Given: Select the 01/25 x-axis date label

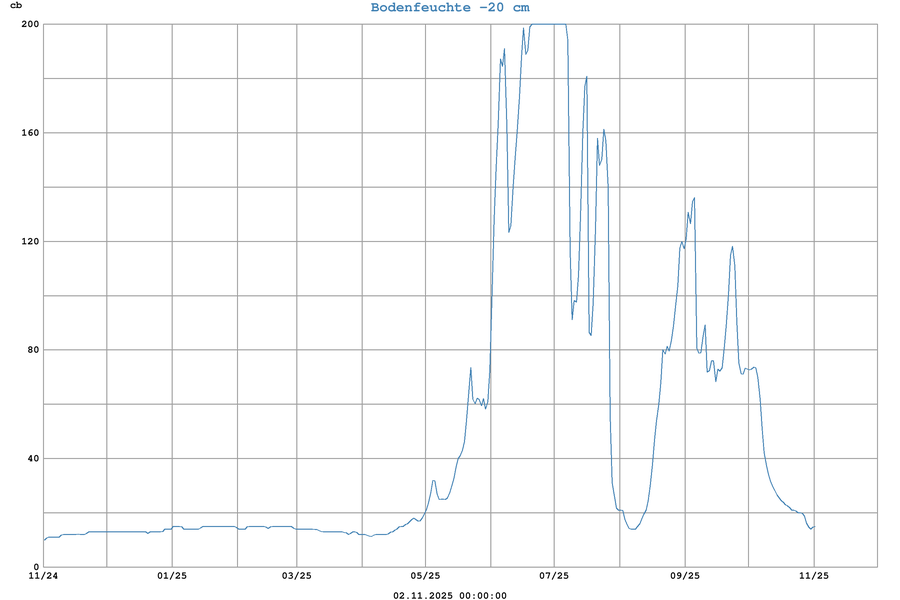Looking at the screenshot, I should coord(172,576).
